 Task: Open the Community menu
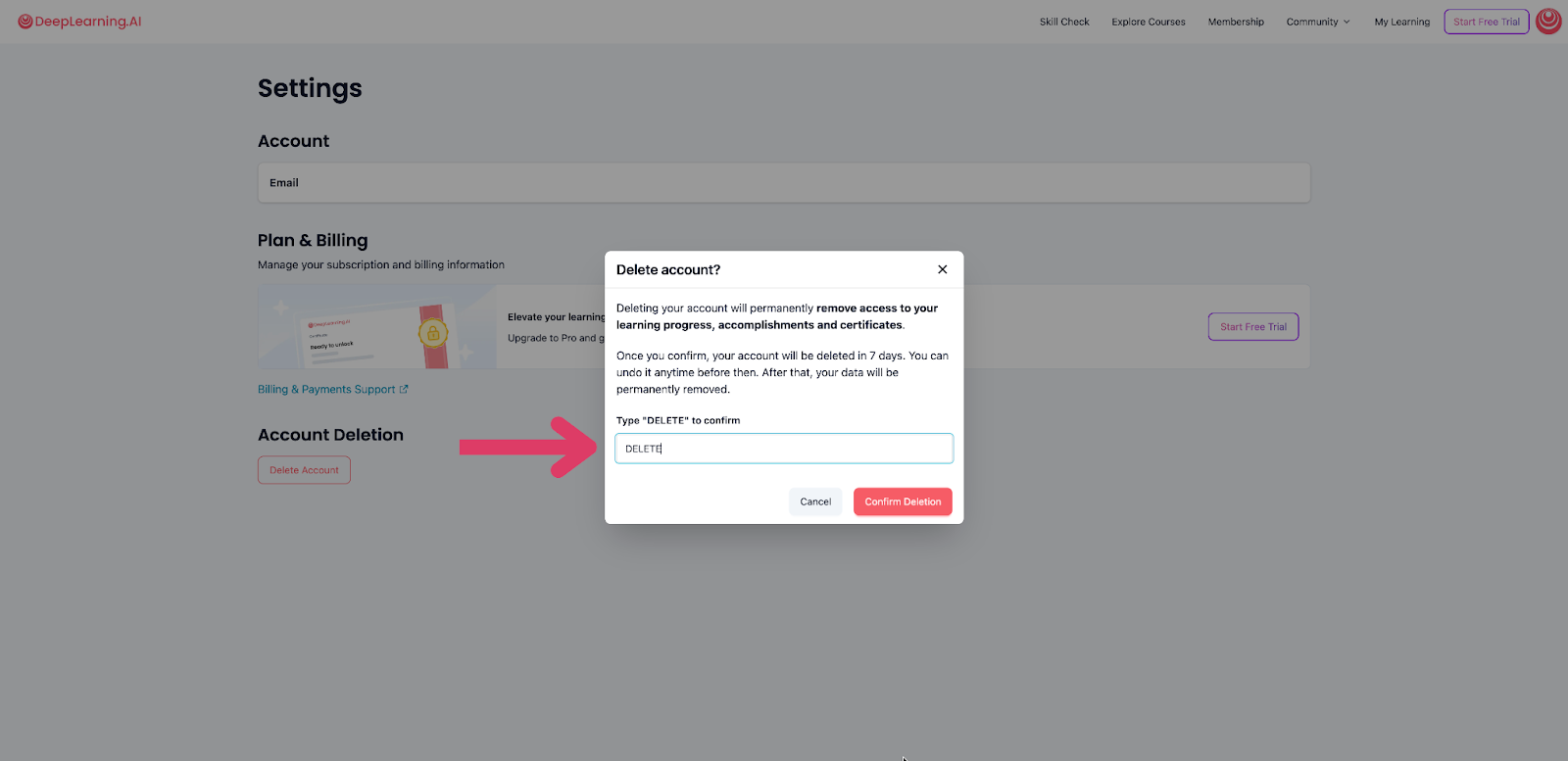(x=1311, y=22)
